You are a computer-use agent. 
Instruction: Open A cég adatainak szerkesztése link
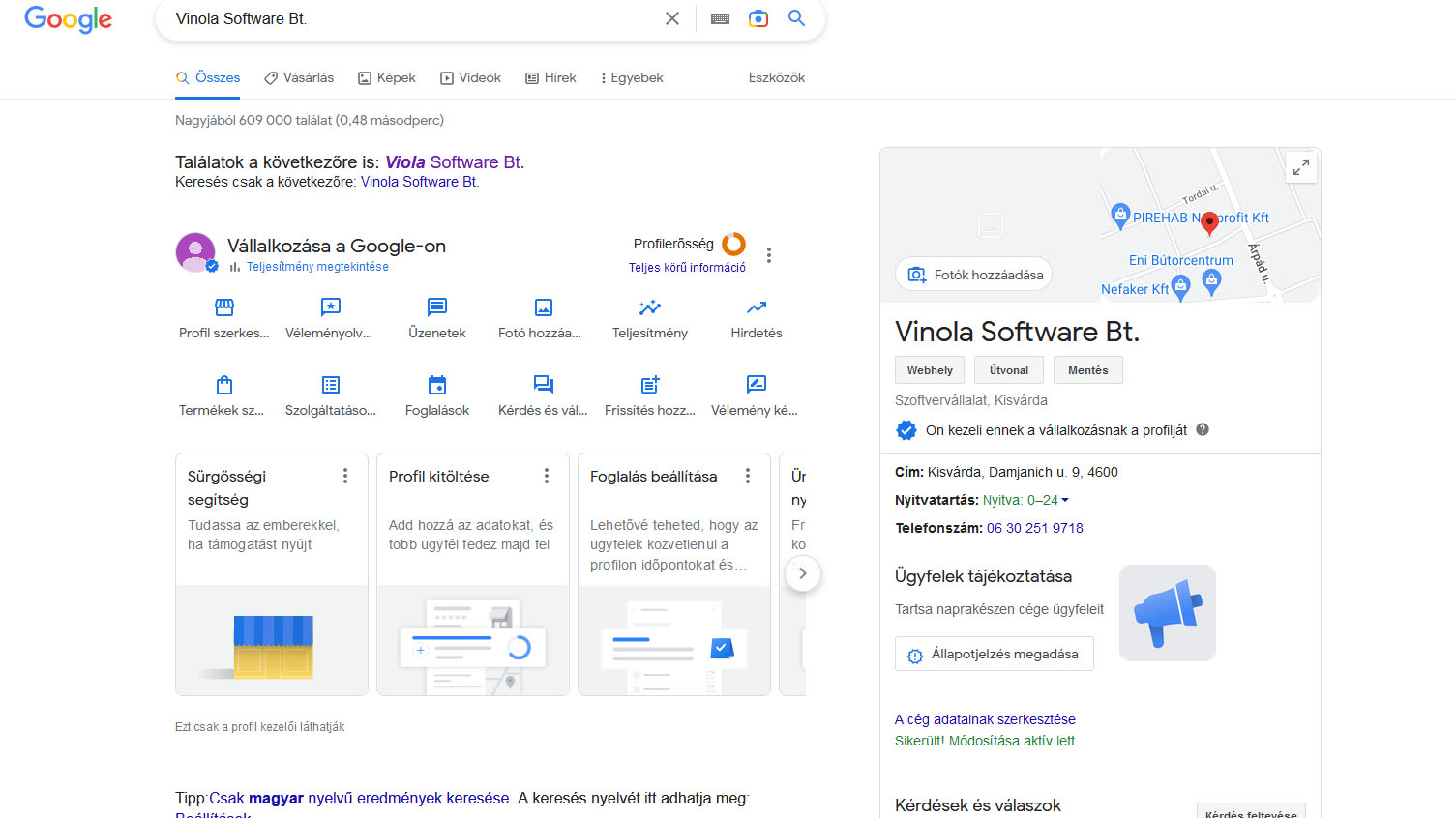[x=985, y=719]
